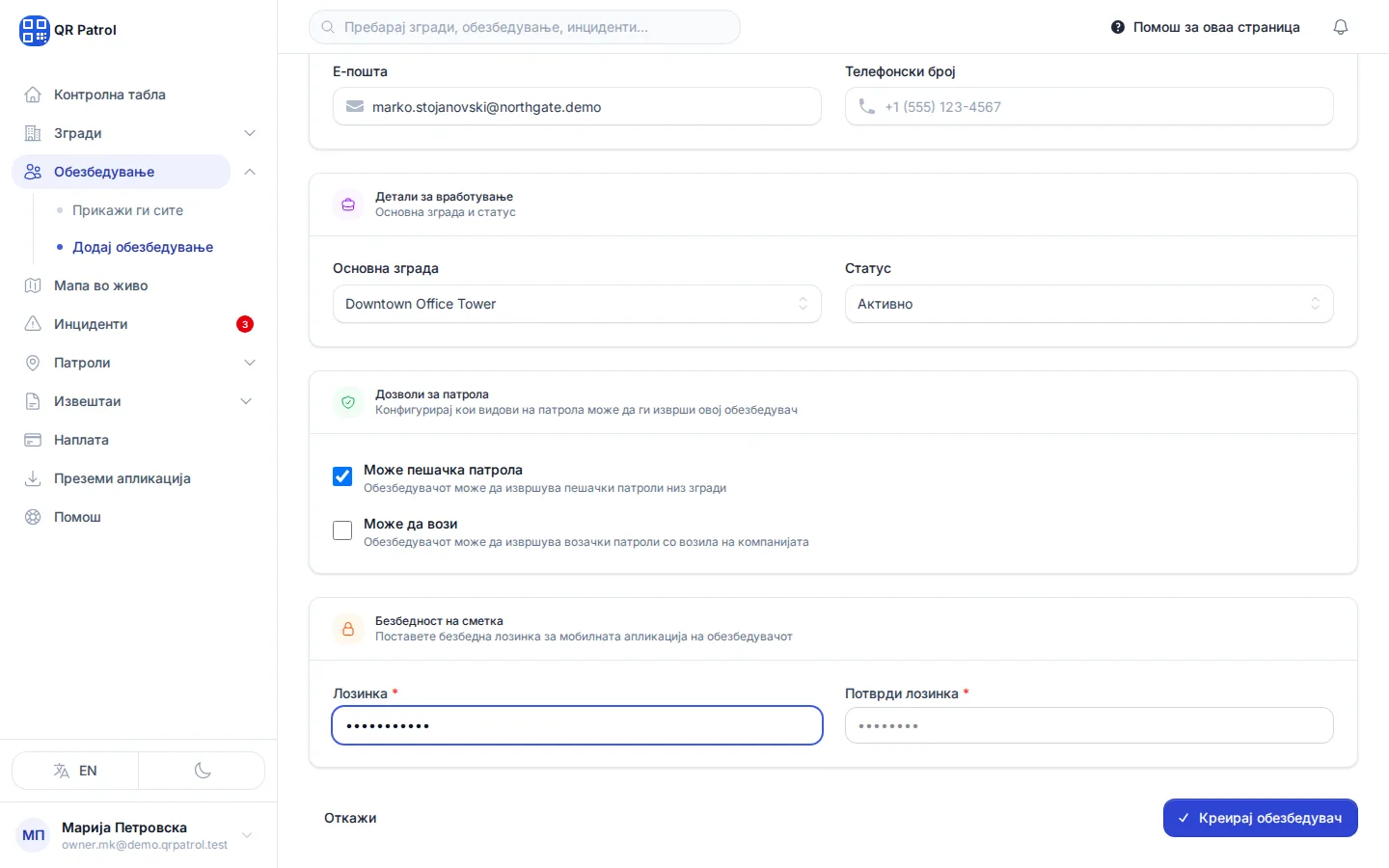
Task: Click the Помош lifebuoy icon
Action: (x=33, y=517)
